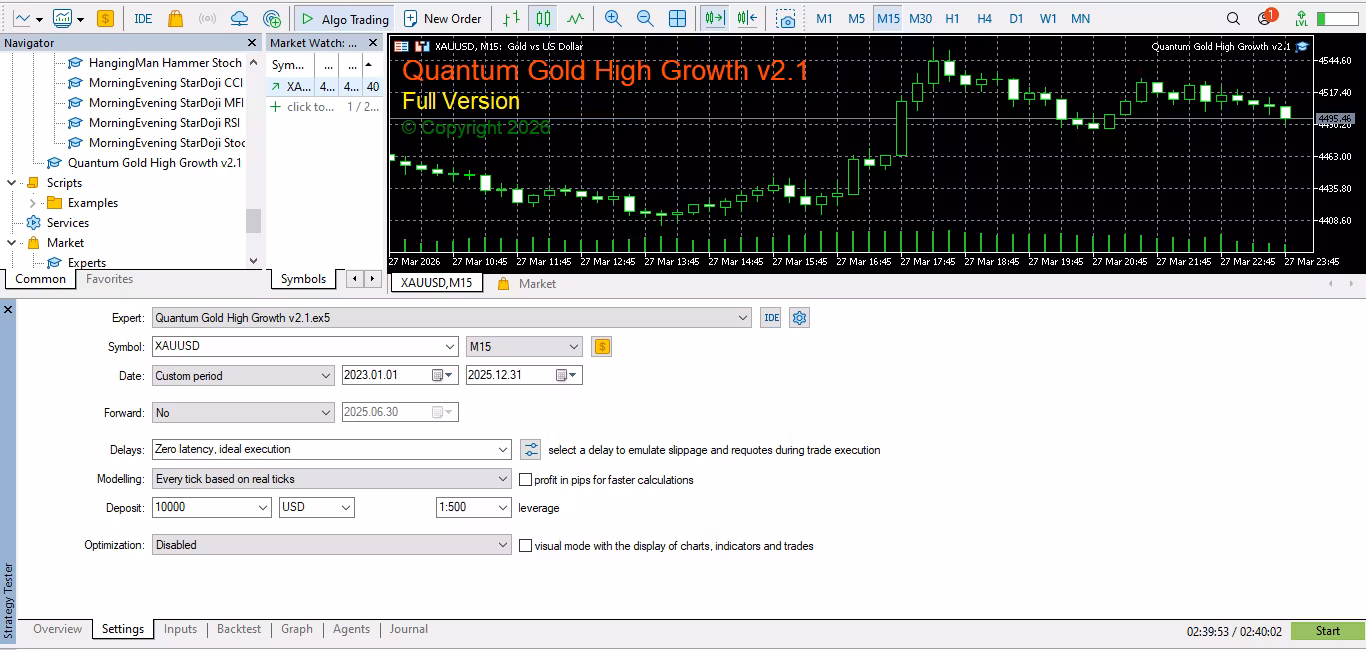The width and height of the screenshot is (1366, 650).
Task: Open the Favorites tab in Navigator
Action: click(x=109, y=279)
